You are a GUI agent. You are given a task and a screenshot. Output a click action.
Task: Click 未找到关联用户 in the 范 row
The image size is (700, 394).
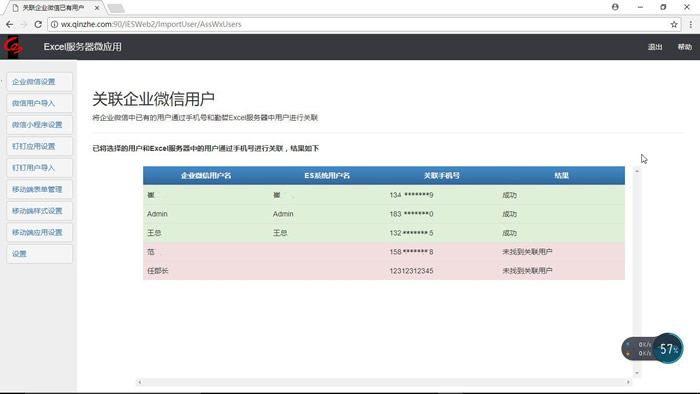click(x=527, y=252)
